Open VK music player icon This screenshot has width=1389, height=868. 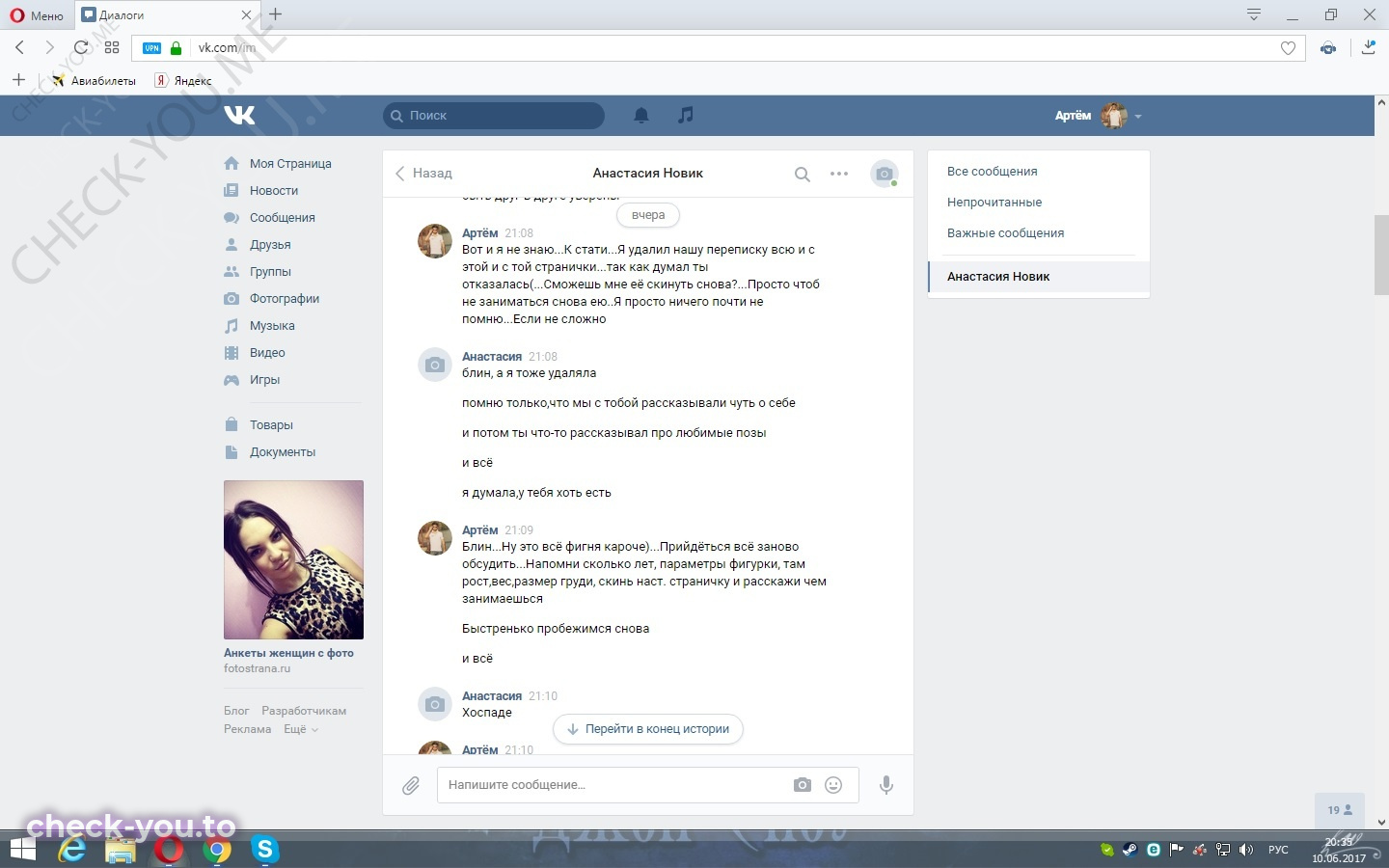(686, 116)
